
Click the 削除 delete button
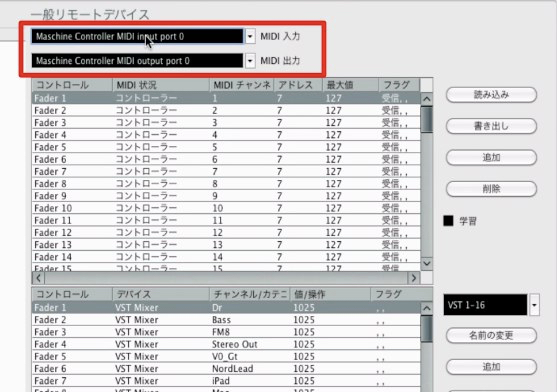(491, 189)
